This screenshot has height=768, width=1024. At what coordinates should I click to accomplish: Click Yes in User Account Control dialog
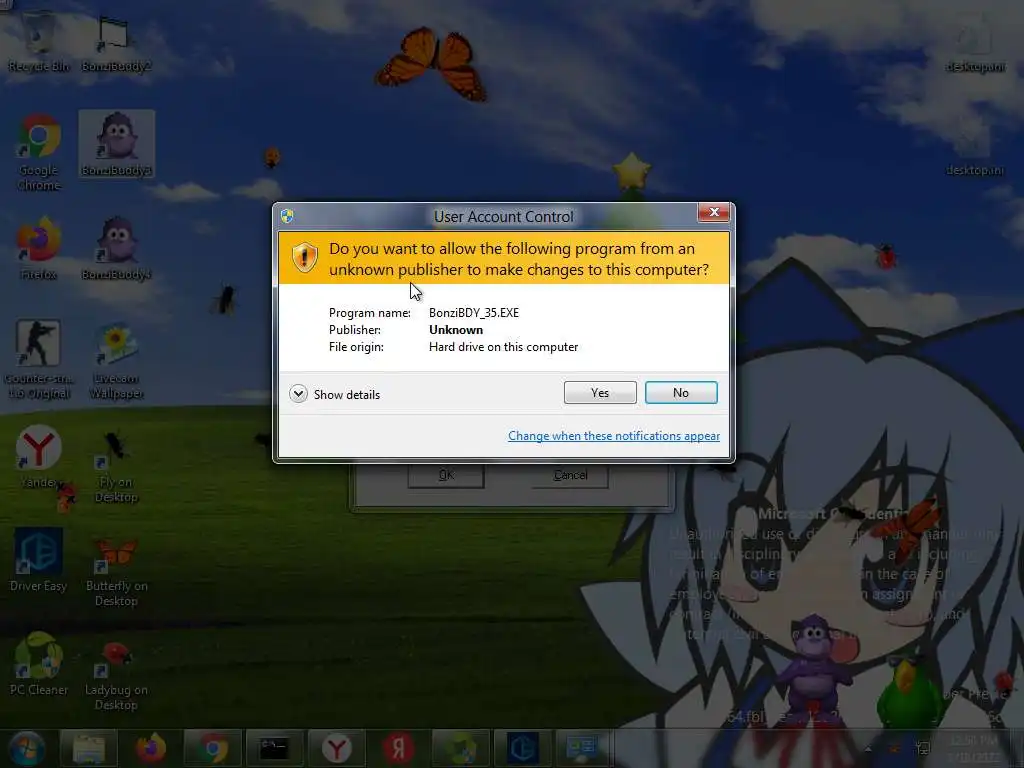(x=600, y=392)
